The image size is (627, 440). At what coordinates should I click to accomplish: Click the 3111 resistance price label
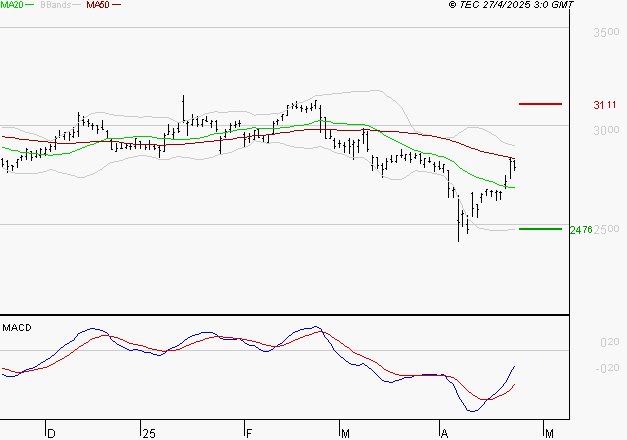click(604, 105)
